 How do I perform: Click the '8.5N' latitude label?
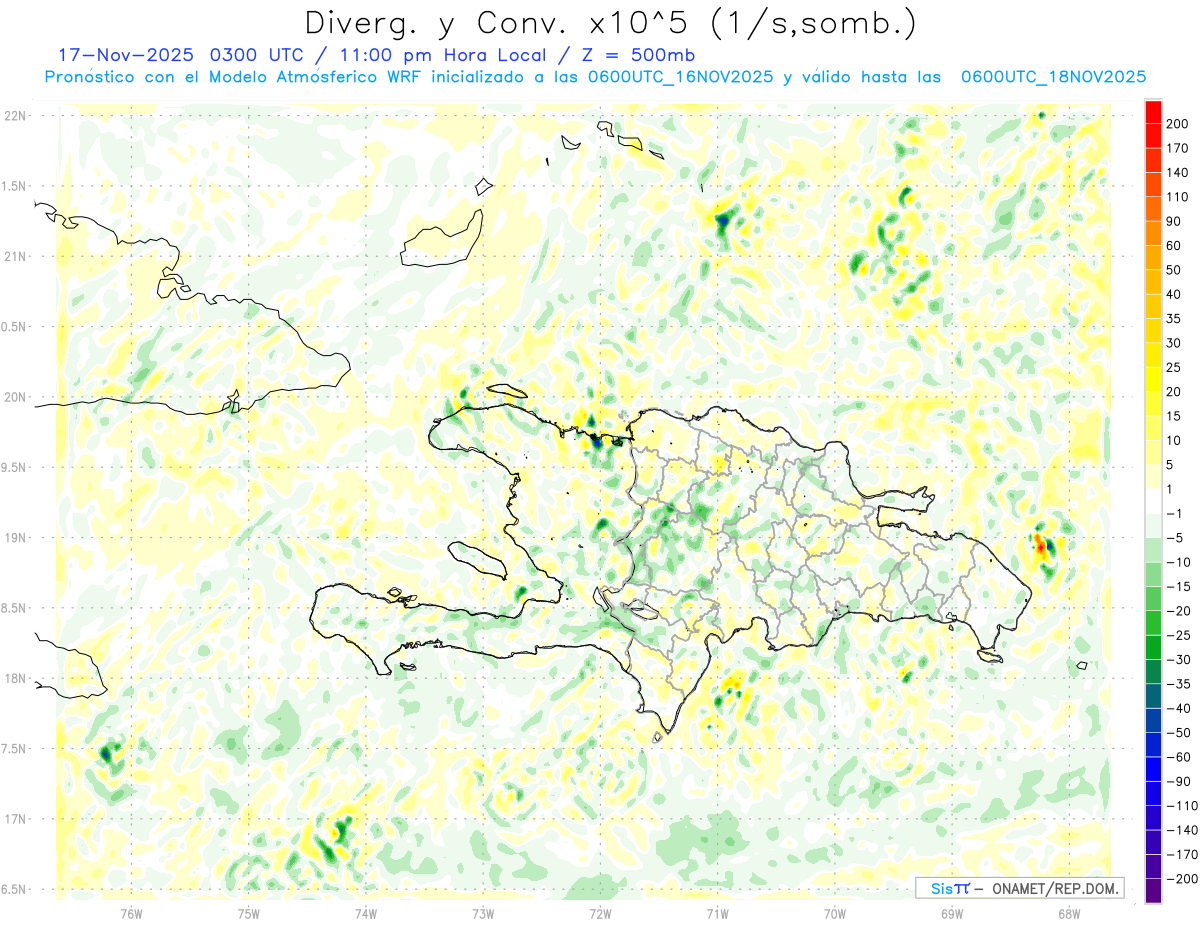[x=15, y=608]
